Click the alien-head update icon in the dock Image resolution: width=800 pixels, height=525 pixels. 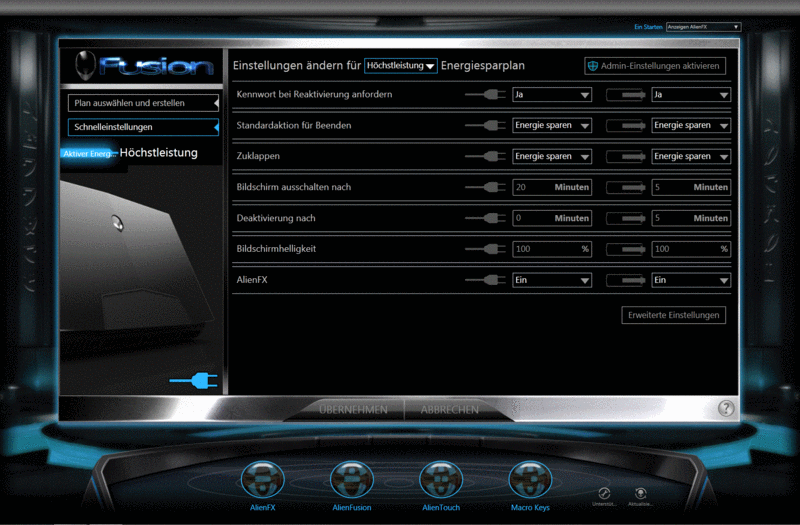pyautogui.click(x=640, y=493)
